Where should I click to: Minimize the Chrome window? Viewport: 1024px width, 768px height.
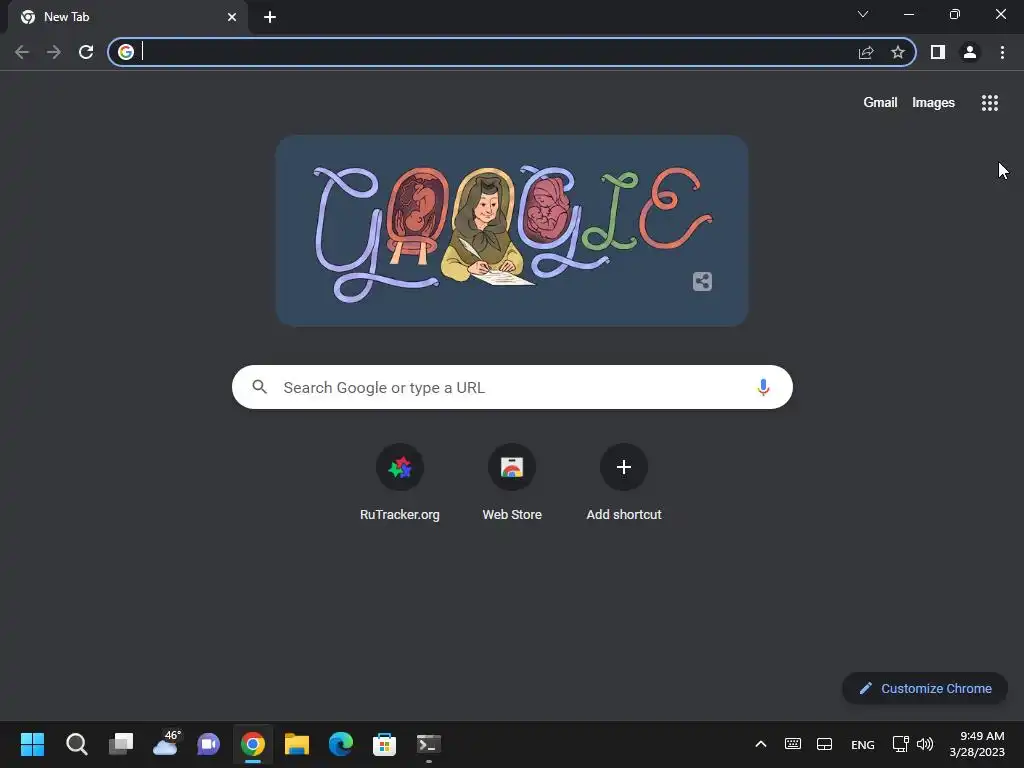(x=908, y=14)
